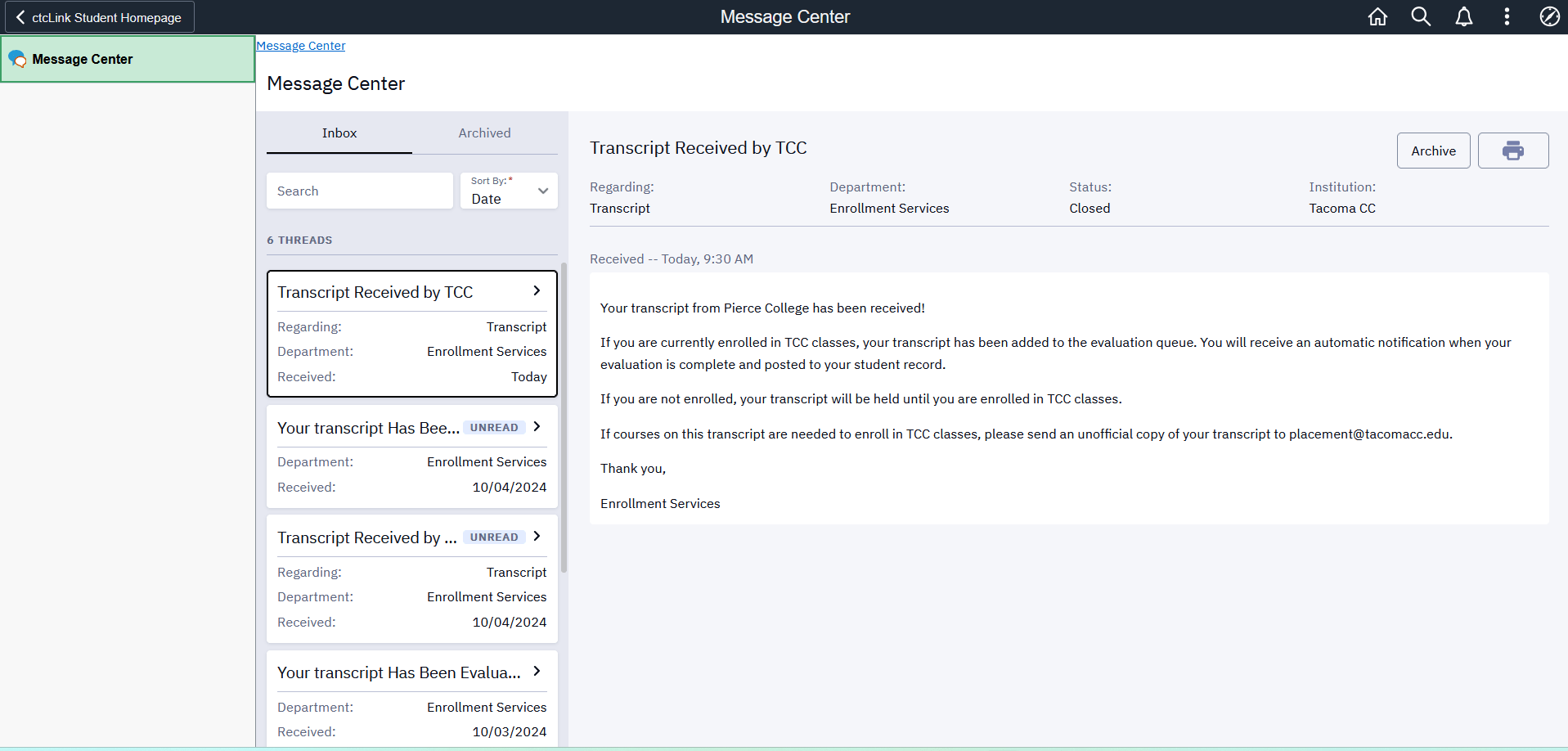Viewport: 1568px width, 751px height.
Task: Click the compass navigator icon
Action: tap(1549, 16)
